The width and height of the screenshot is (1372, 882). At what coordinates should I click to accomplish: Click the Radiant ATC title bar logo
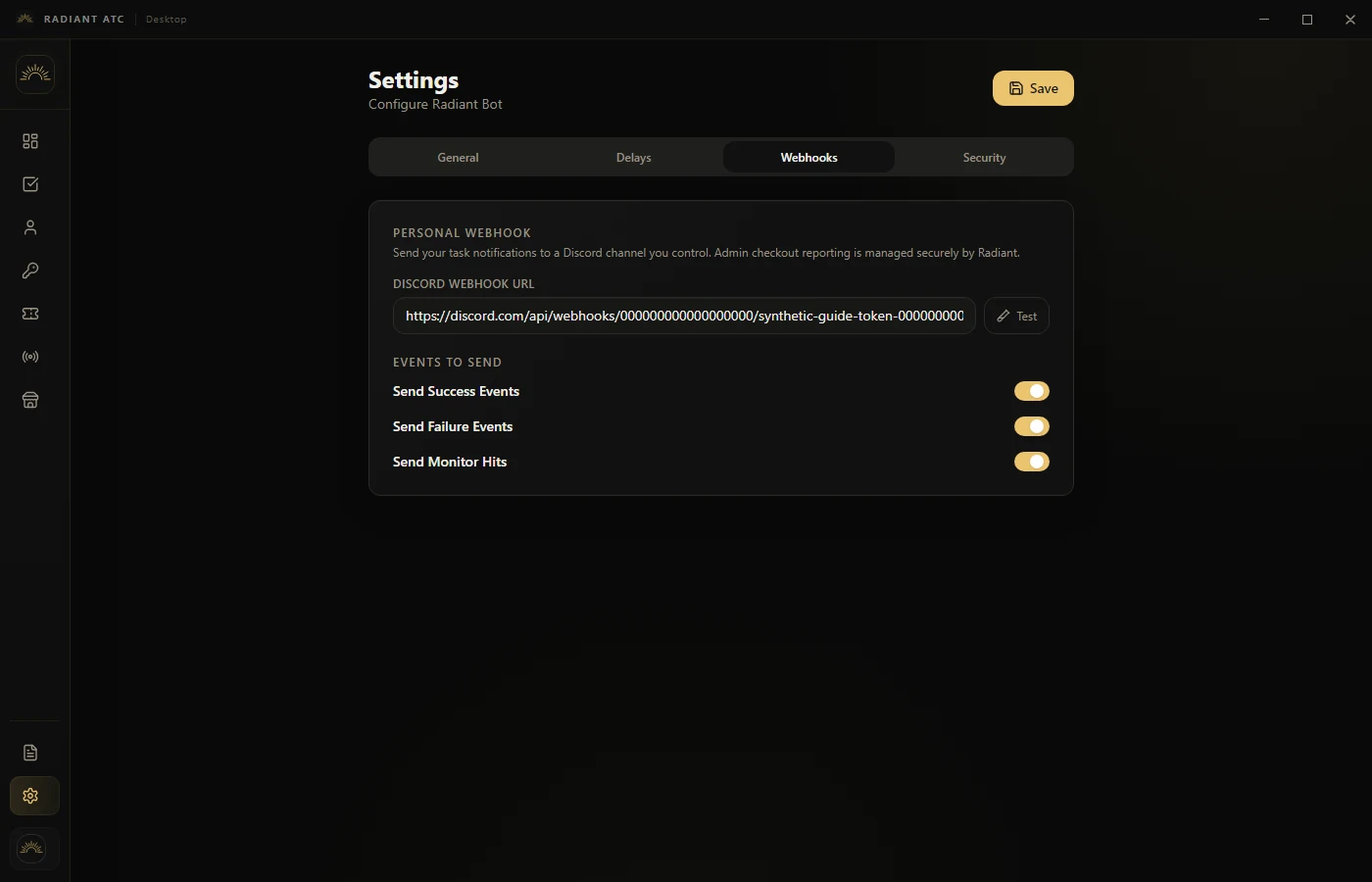(x=25, y=19)
